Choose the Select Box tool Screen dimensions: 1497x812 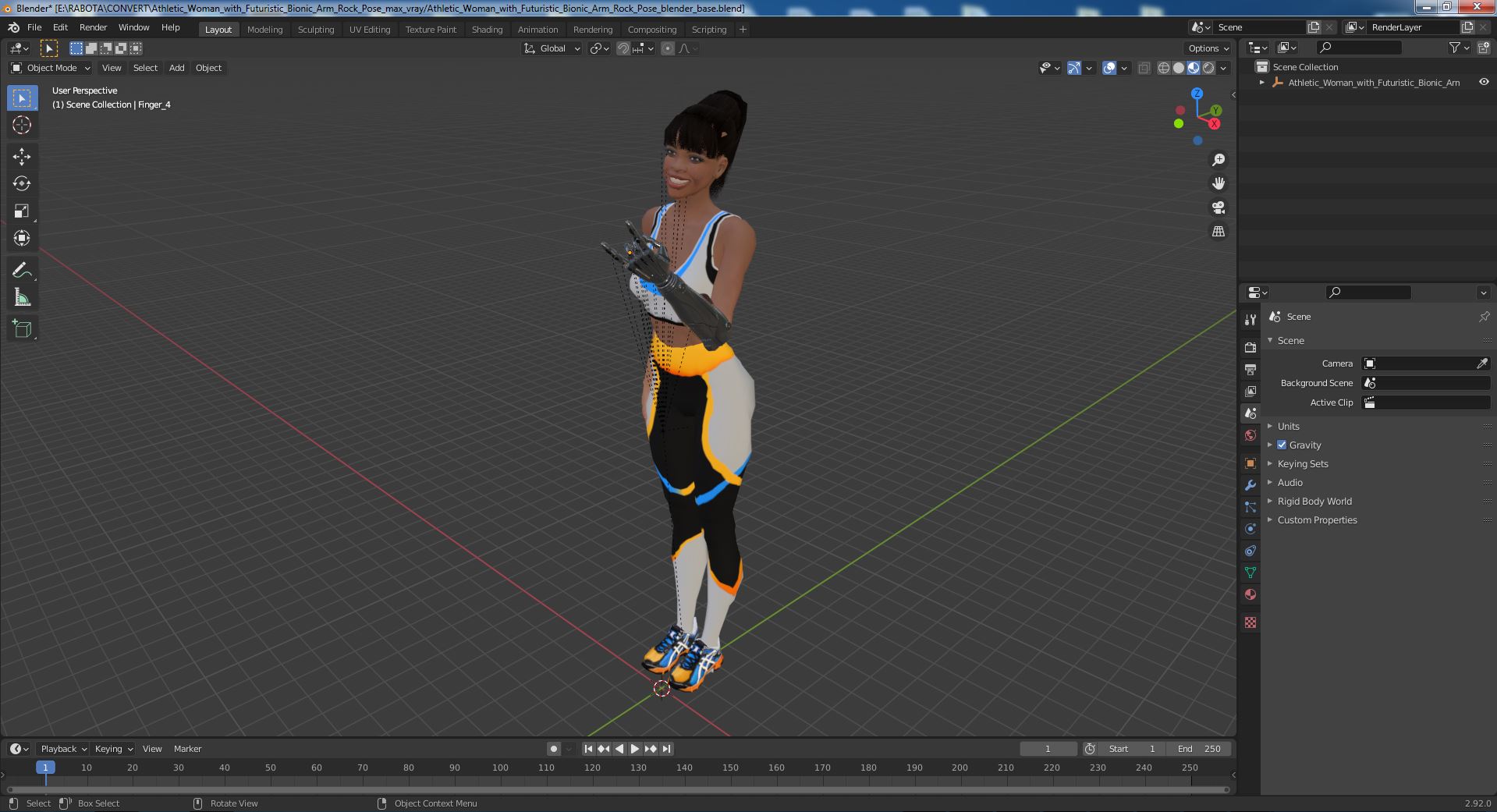22,98
